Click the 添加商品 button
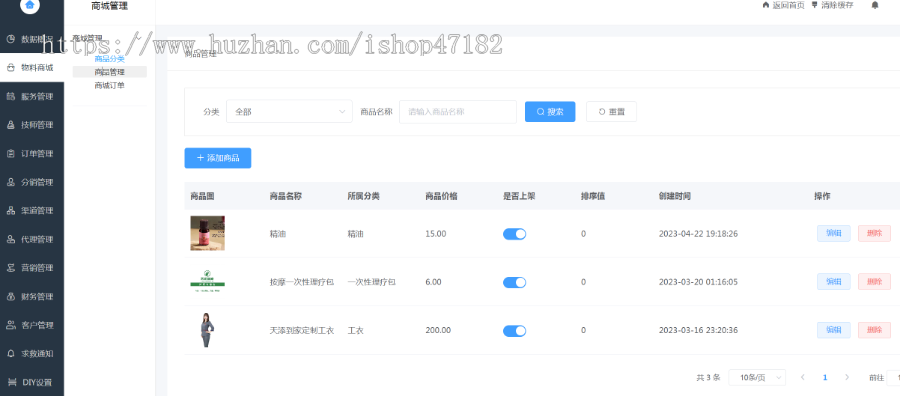 [218, 158]
